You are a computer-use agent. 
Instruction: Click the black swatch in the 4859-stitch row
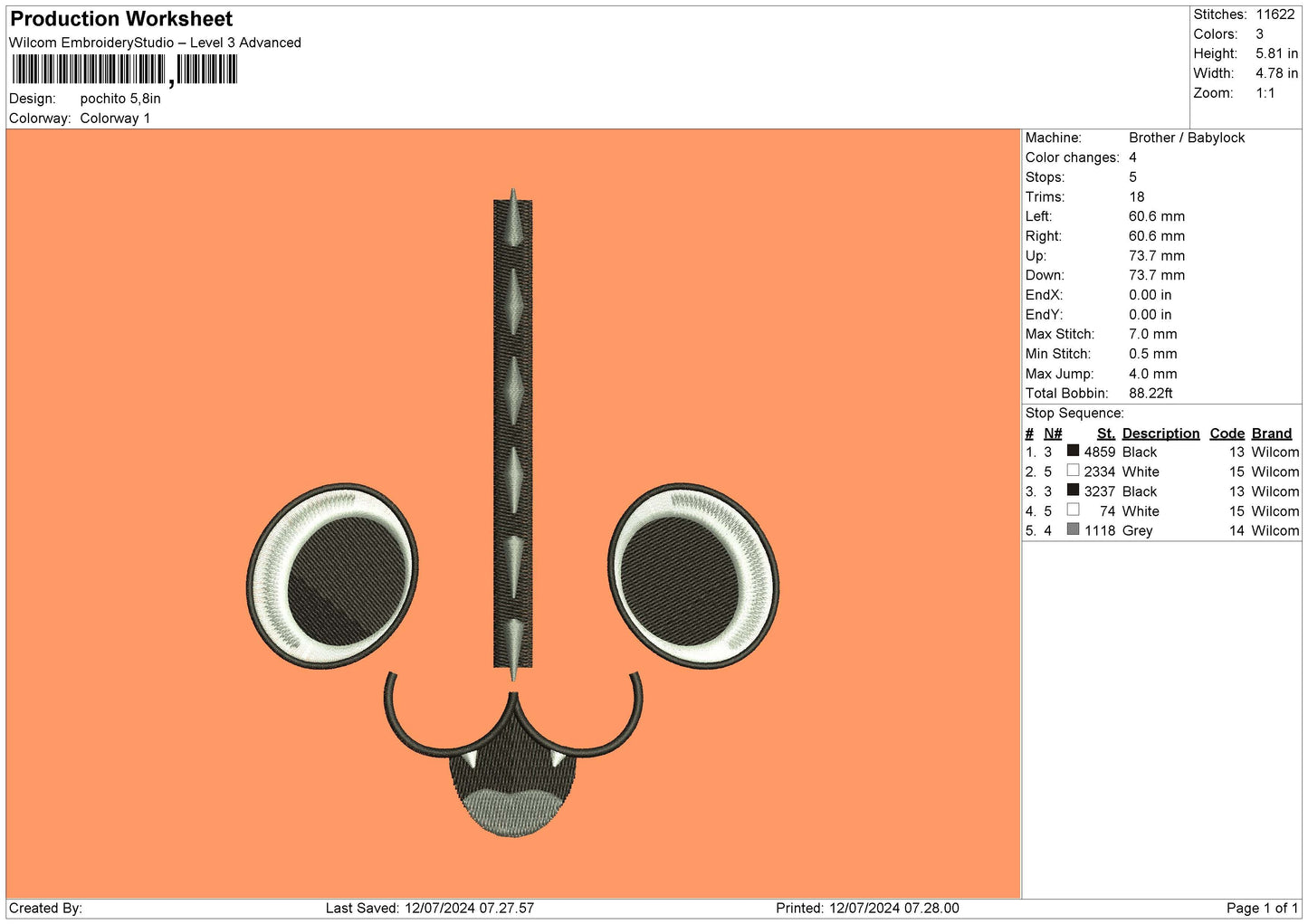pos(1073,451)
